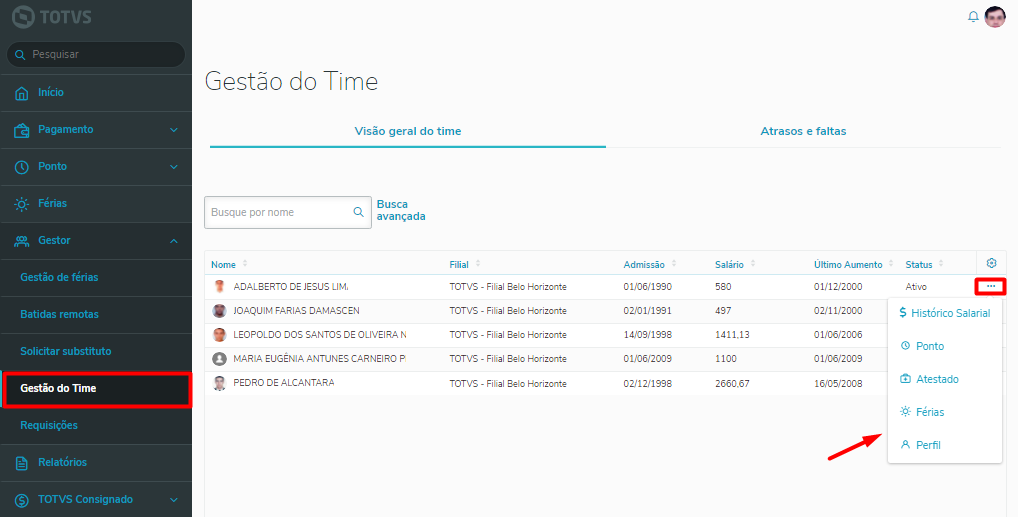Sort by Status column arrows

tap(941, 264)
